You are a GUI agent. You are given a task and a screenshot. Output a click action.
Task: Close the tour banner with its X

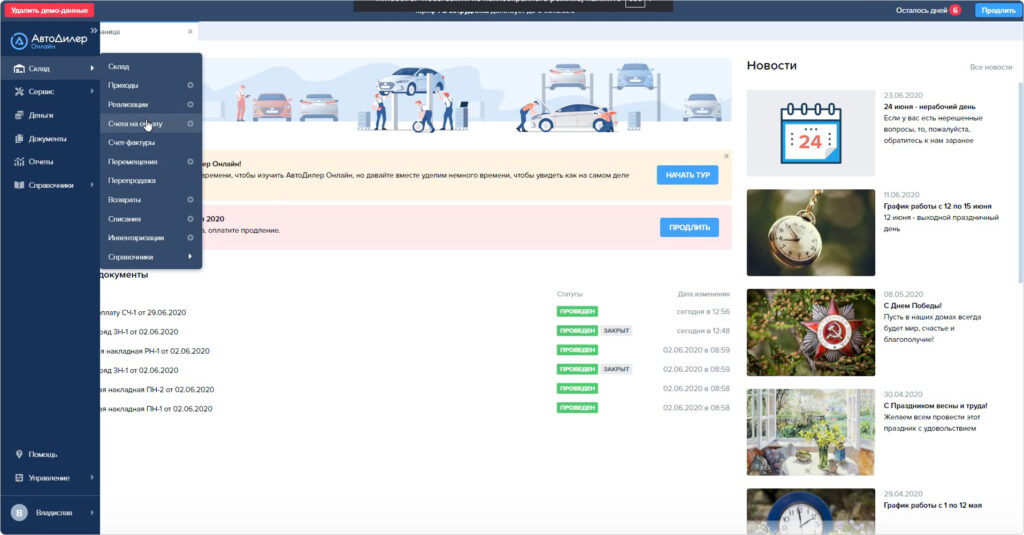(726, 156)
